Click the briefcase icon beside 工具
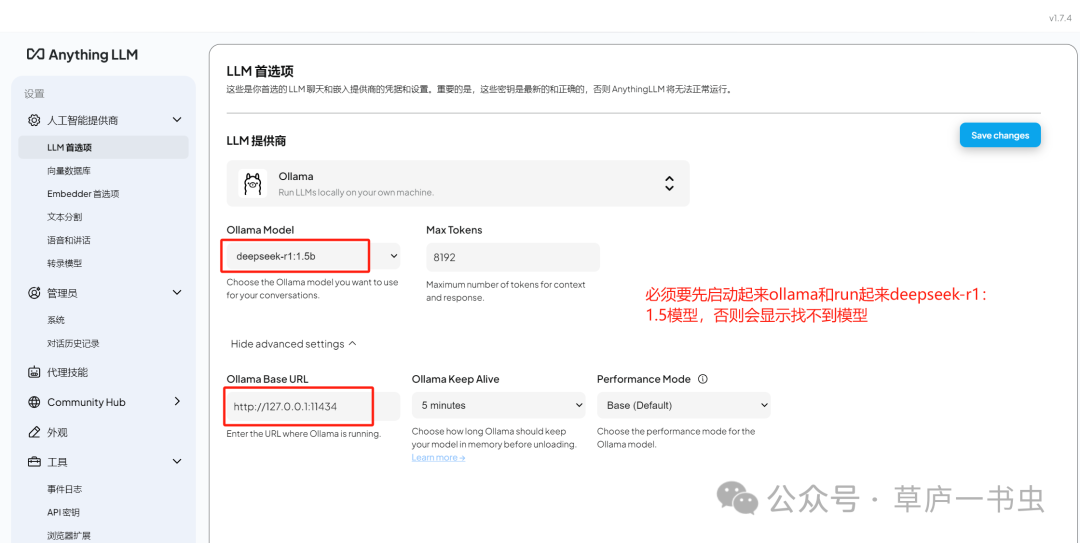 point(34,462)
